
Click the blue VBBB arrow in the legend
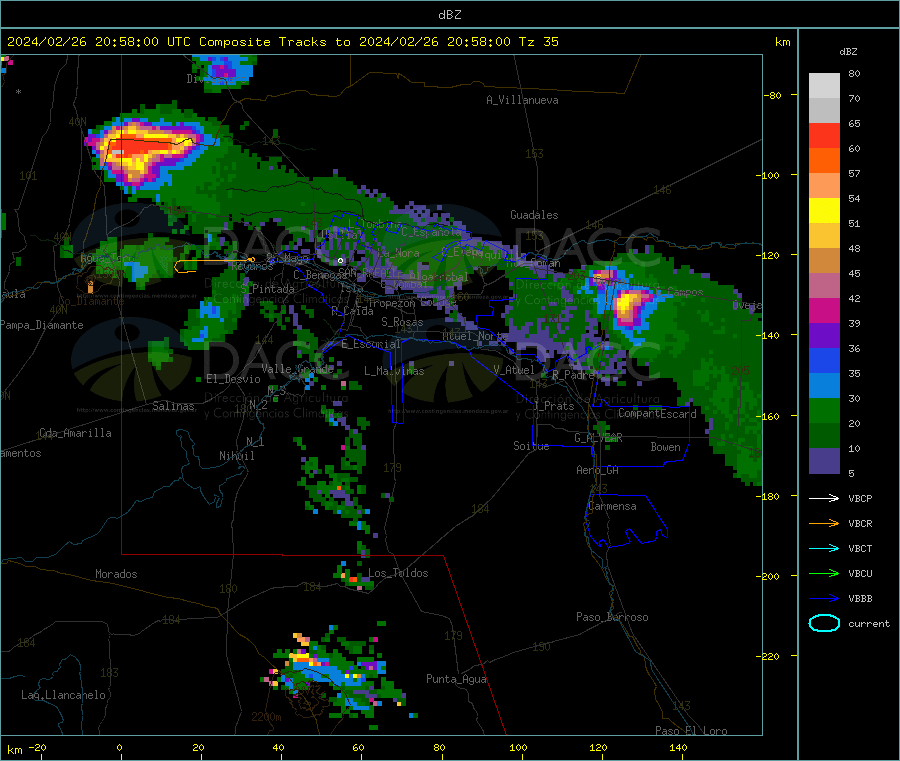coord(824,599)
